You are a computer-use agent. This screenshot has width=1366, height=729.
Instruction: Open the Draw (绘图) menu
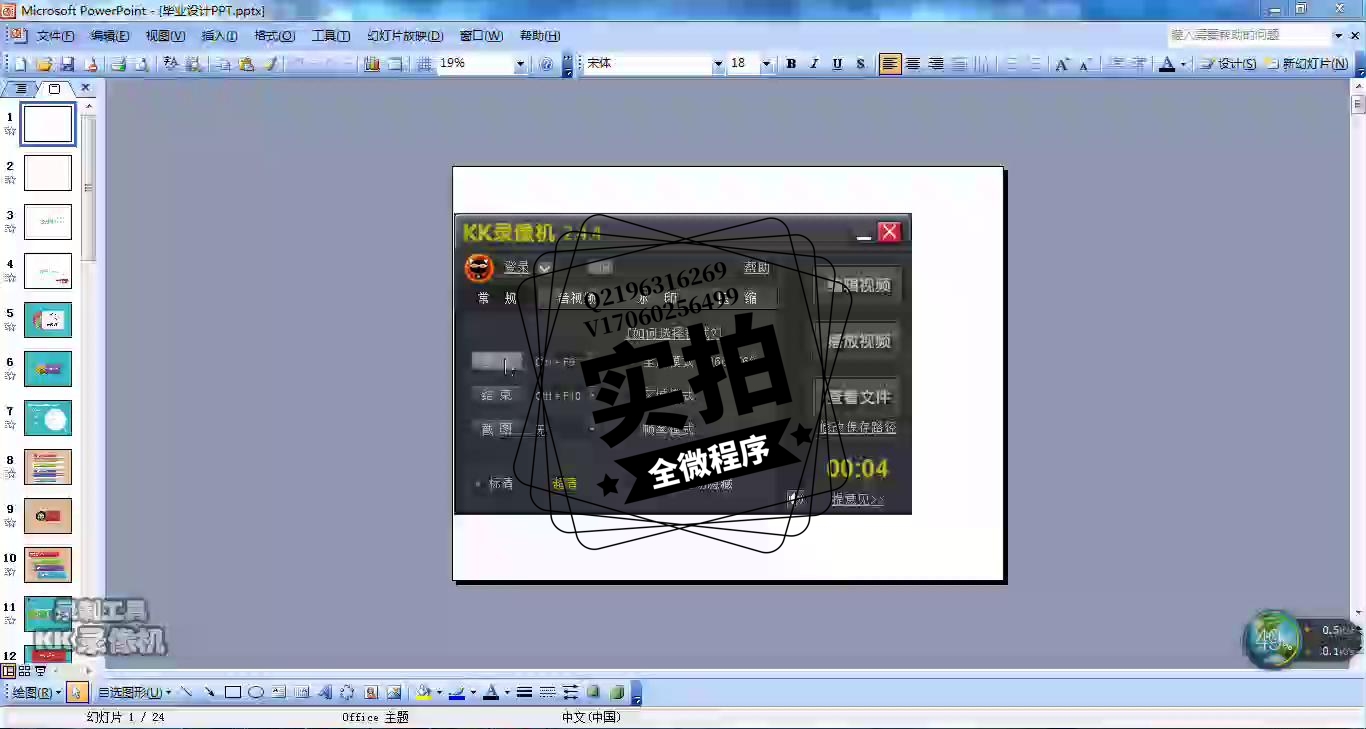pyautogui.click(x=38, y=692)
